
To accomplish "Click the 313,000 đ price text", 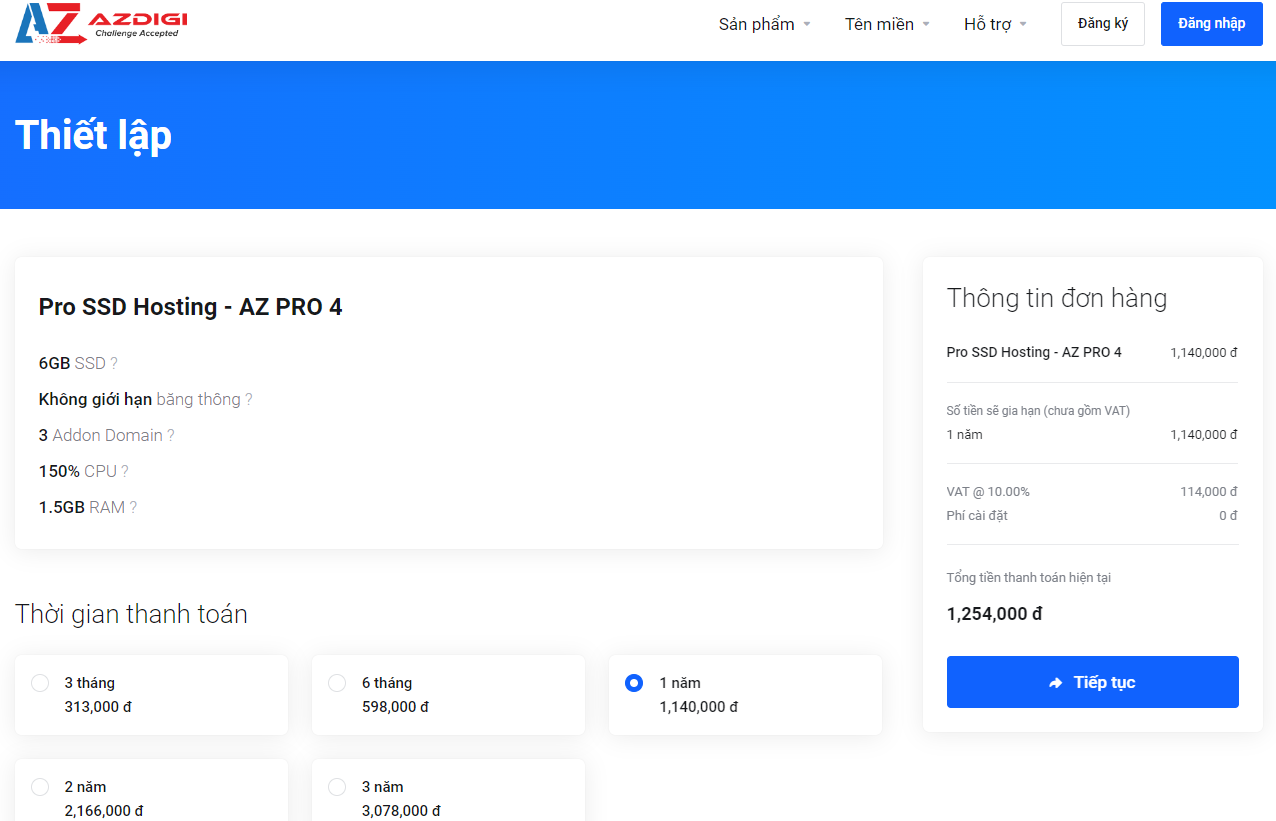I will tap(98, 707).
